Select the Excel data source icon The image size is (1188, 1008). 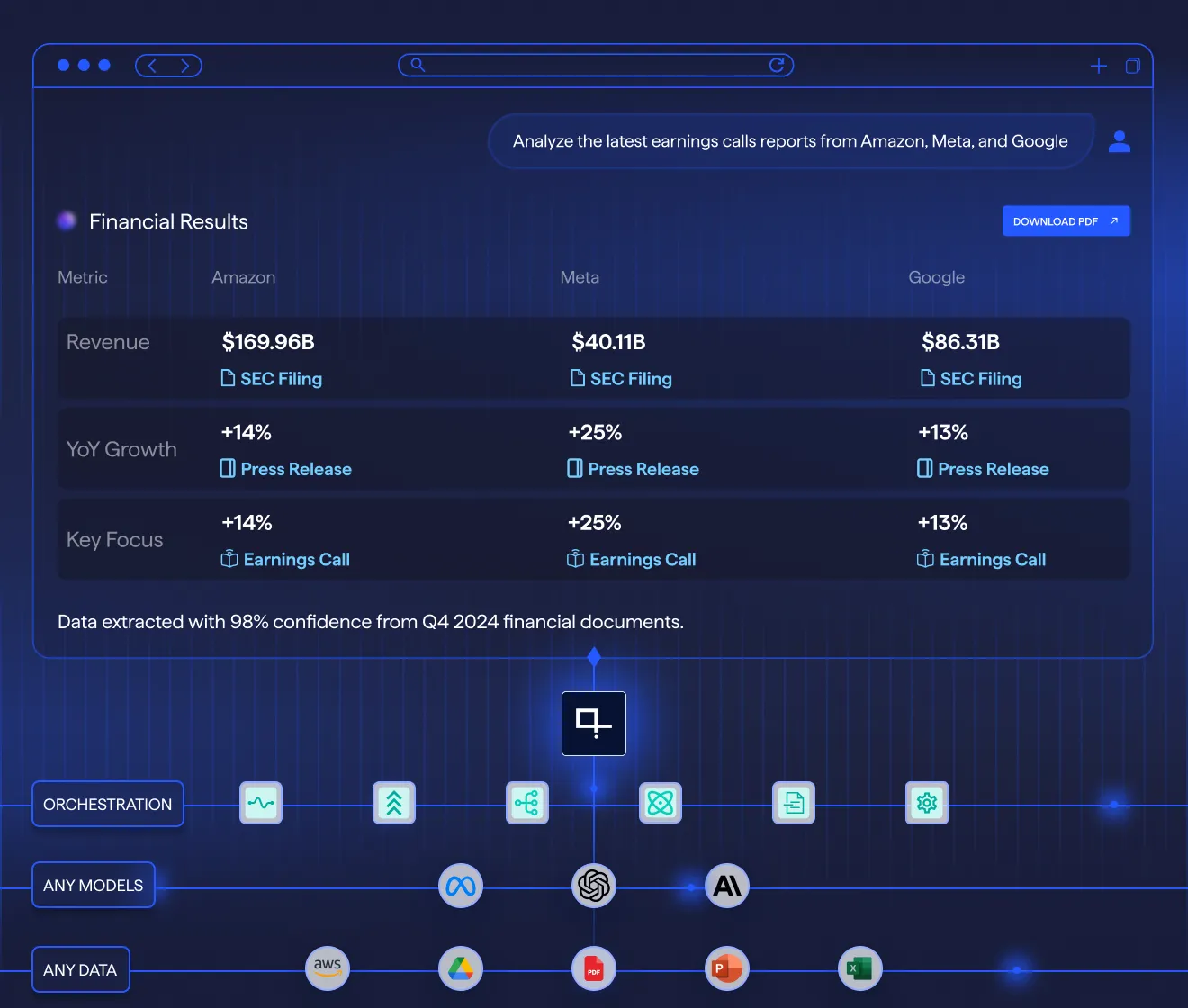[x=860, y=968]
